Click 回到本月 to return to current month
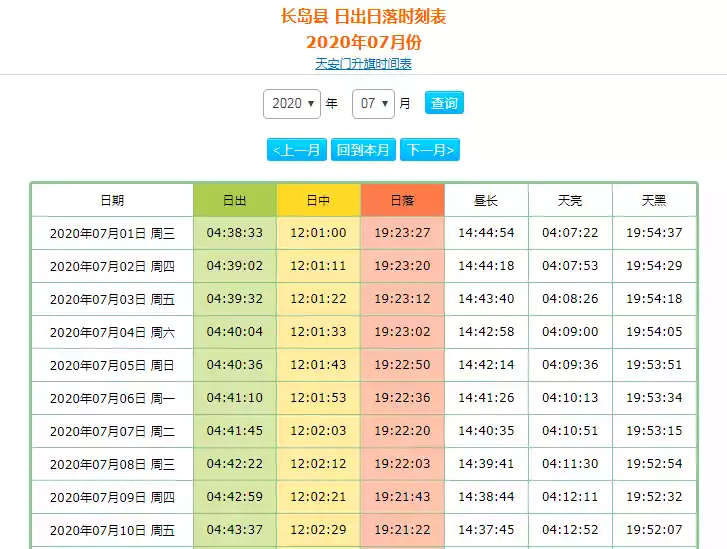Screen dimensions: 727x549 [x=363, y=150]
